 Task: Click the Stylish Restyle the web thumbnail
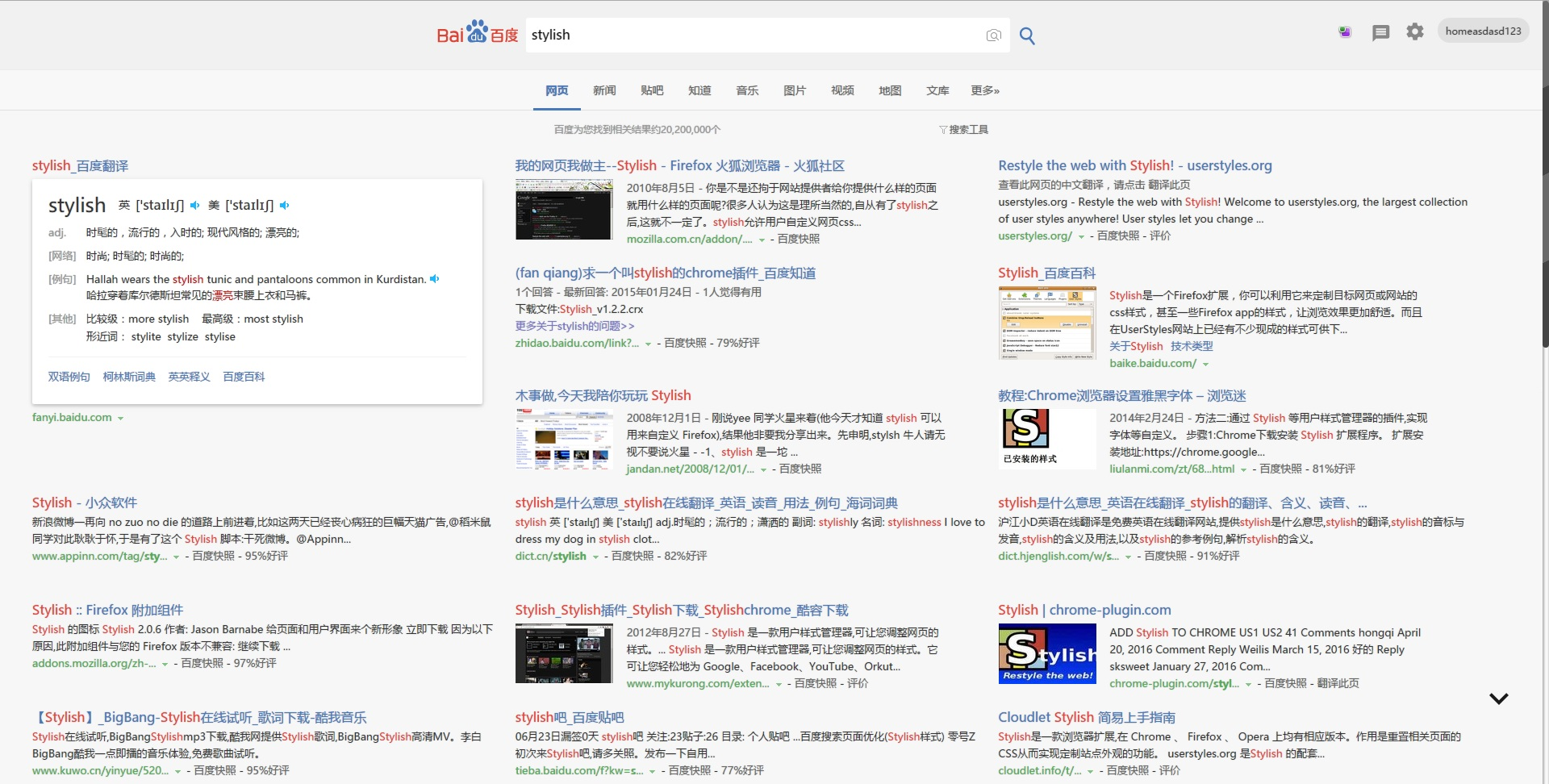tap(1047, 654)
